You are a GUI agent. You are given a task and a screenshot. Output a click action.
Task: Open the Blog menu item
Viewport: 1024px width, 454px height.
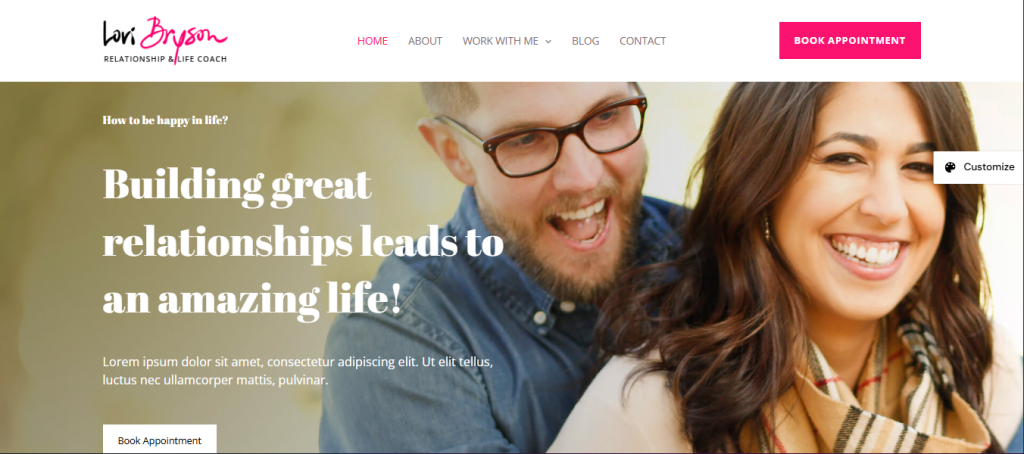[x=585, y=41]
